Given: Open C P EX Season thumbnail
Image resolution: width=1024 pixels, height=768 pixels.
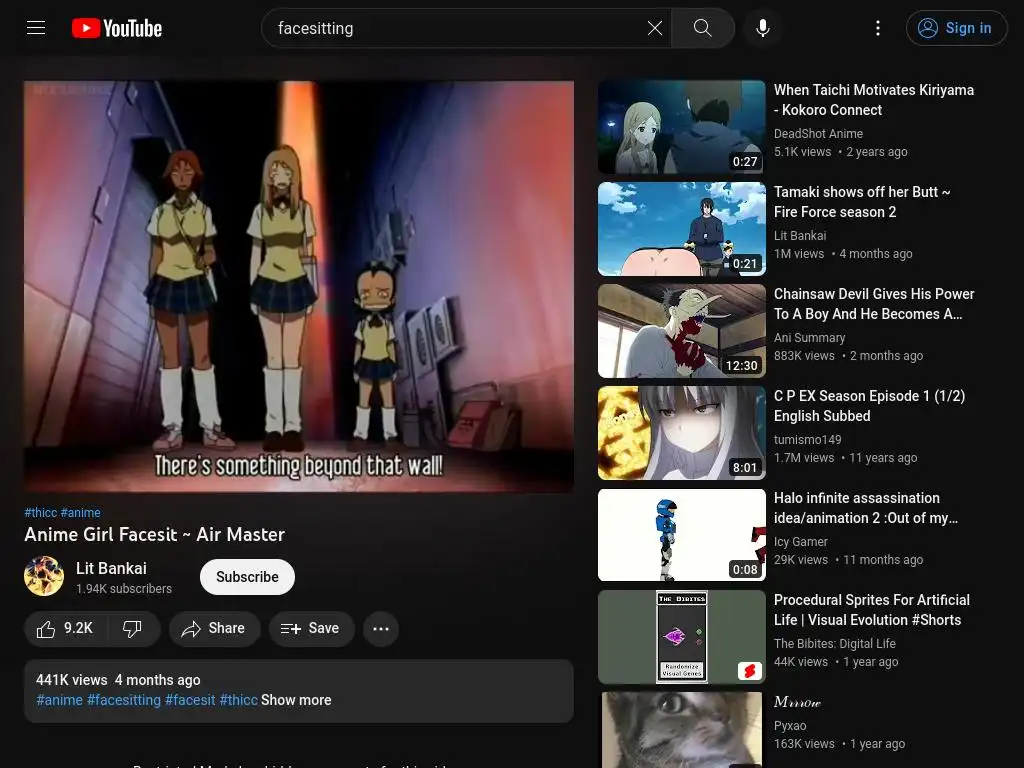Looking at the screenshot, I should (682, 432).
